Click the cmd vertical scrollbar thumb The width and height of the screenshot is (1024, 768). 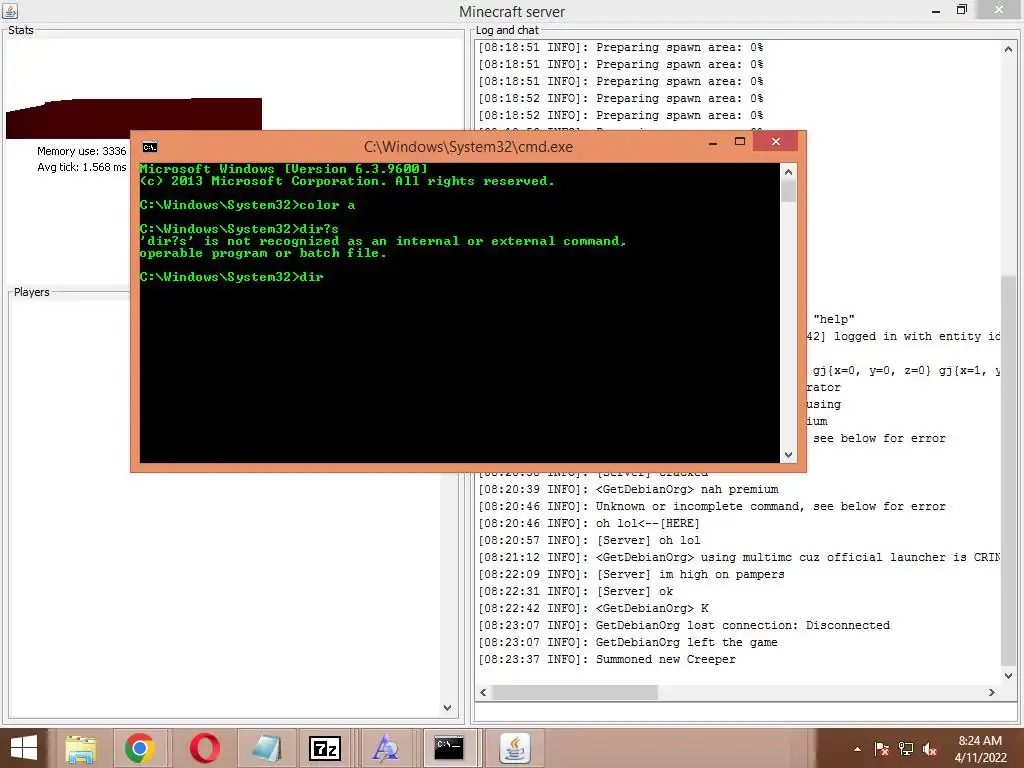pos(788,191)
